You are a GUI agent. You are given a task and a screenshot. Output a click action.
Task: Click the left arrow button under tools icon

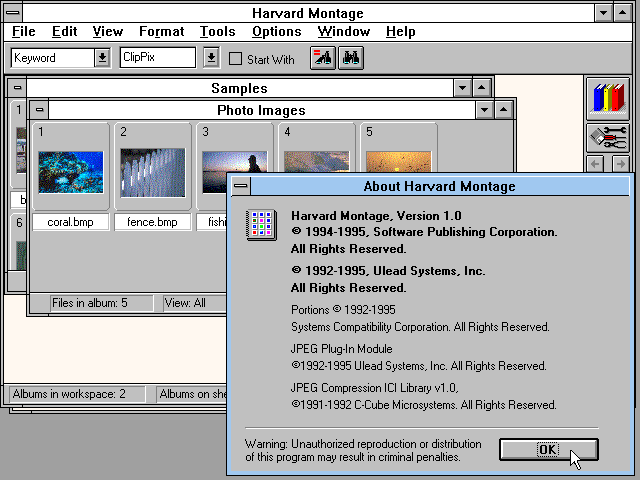tap(597, 164)
